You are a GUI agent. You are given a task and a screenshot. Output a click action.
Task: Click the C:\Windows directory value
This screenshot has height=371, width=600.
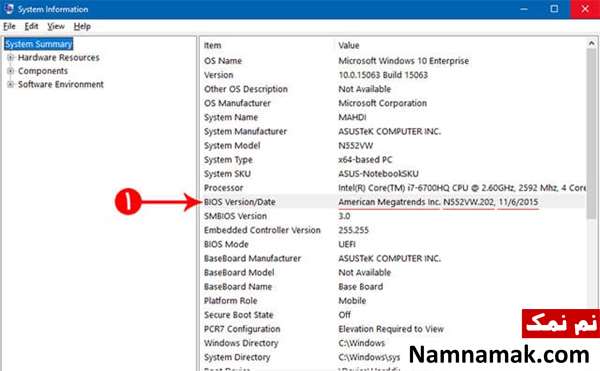(x=361, y=343)
